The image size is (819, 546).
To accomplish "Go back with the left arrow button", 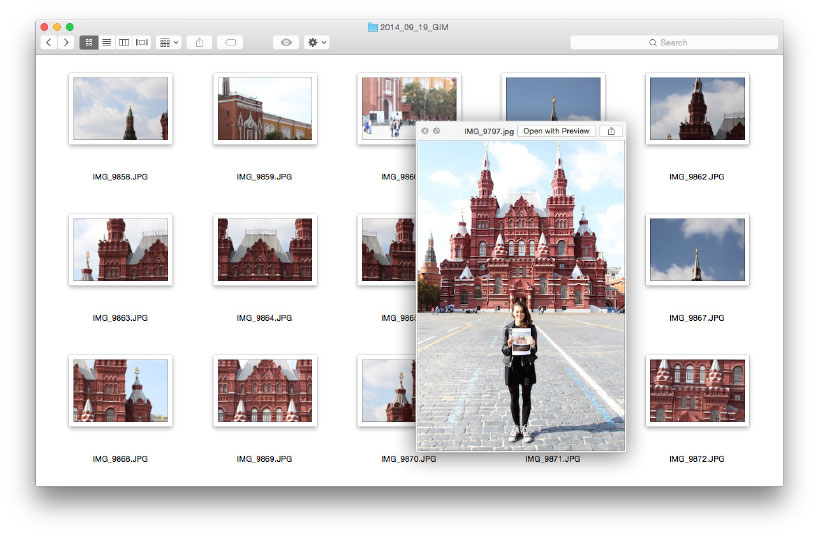I will pyautogui.click(x=48, y=42).
